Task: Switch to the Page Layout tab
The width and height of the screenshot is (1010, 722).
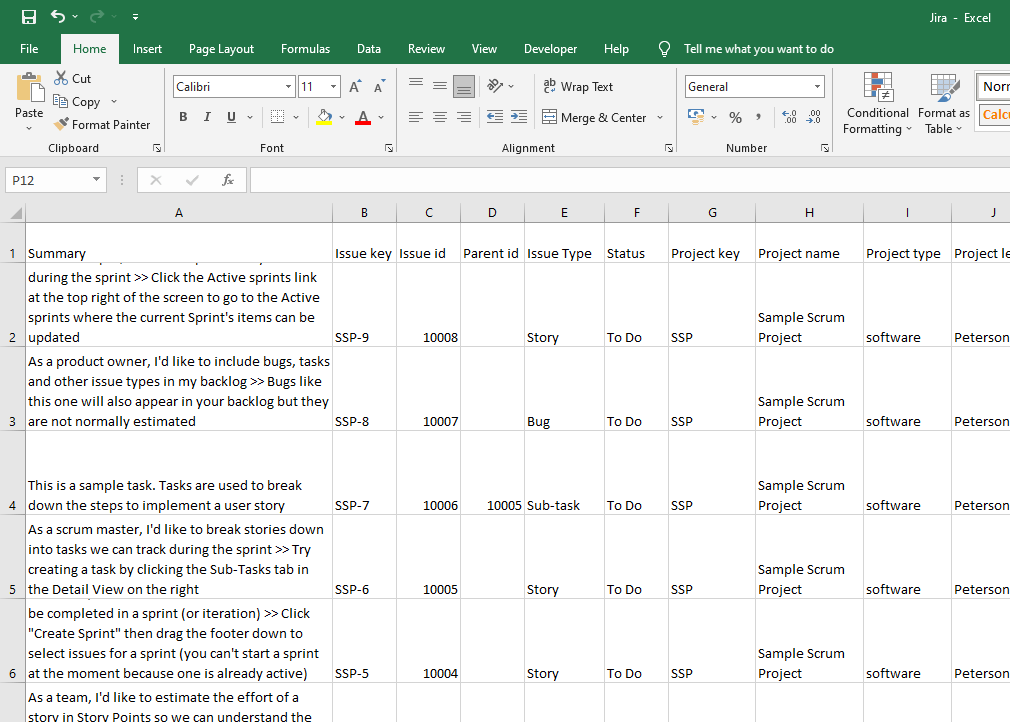Action: (221, 49)
